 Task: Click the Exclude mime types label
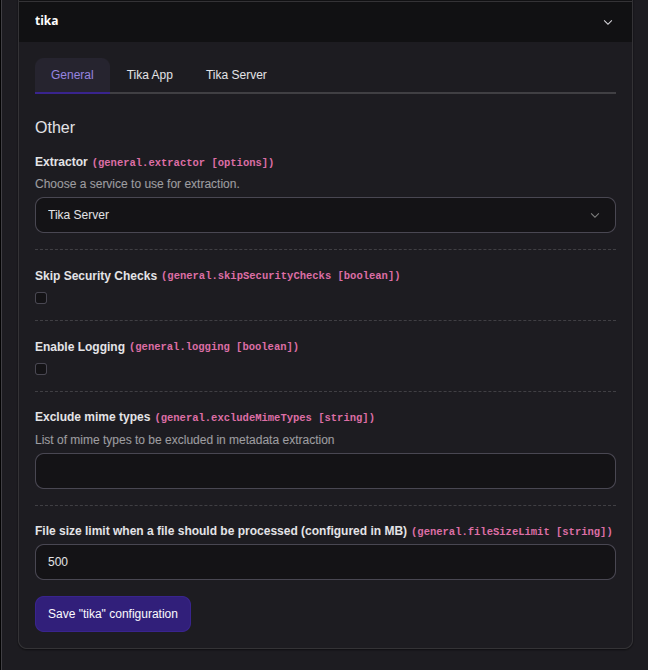pyautogui.click(x=93, y=417)
